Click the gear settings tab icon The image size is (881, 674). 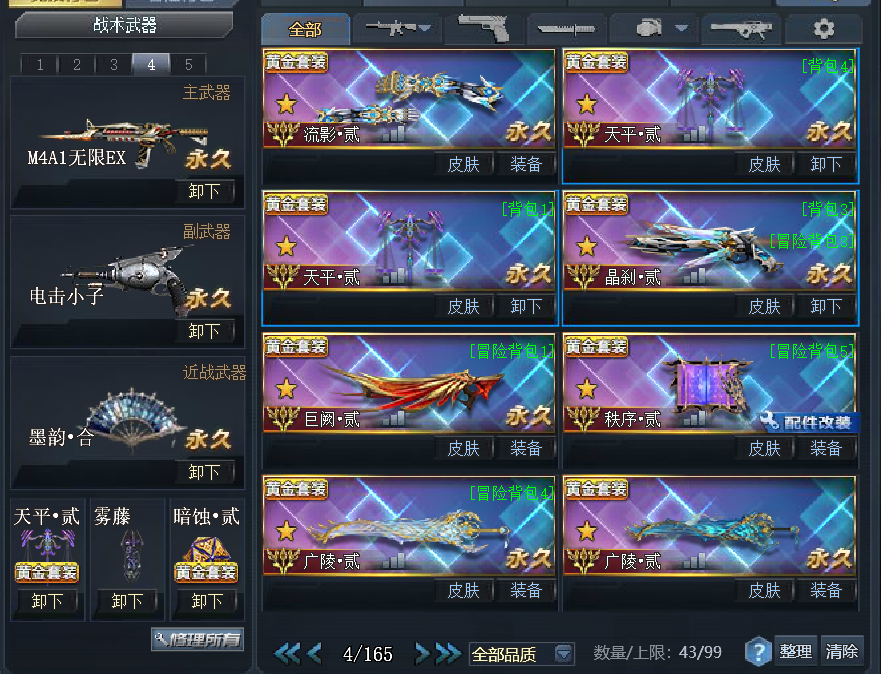click(x=823, y=28)
